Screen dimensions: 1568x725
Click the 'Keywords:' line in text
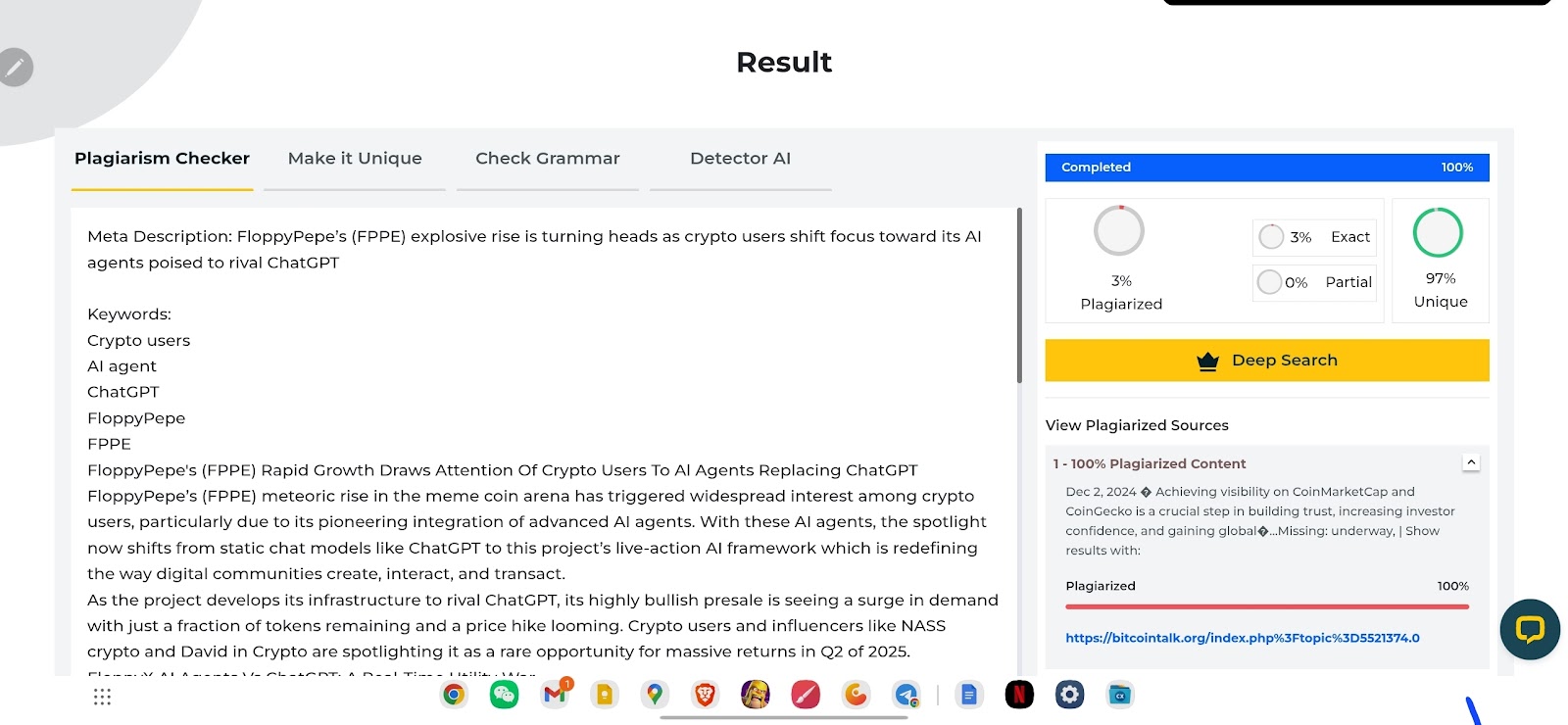pos(129,314)
